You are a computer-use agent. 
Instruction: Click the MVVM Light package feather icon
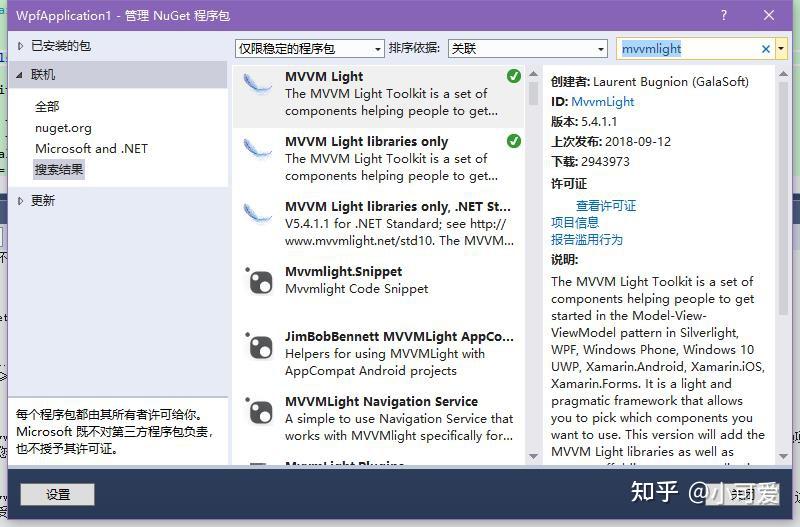tap(257, 84)
